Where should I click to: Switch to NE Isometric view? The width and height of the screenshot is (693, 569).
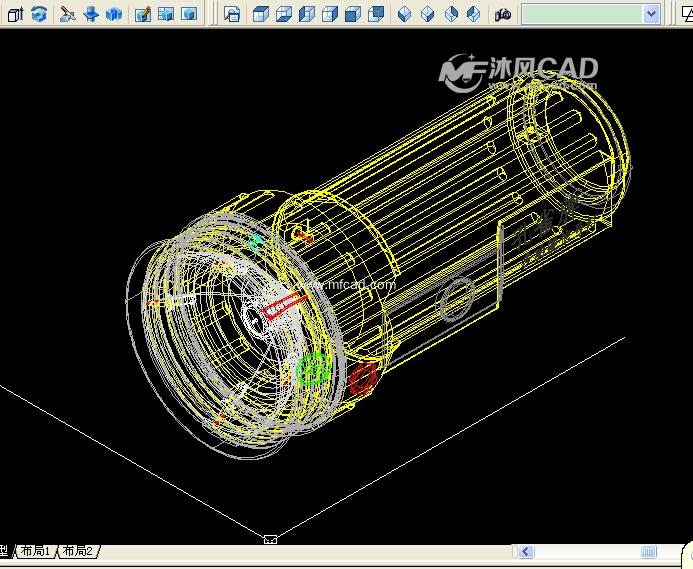pyautogui.click(x=451, y=14)
